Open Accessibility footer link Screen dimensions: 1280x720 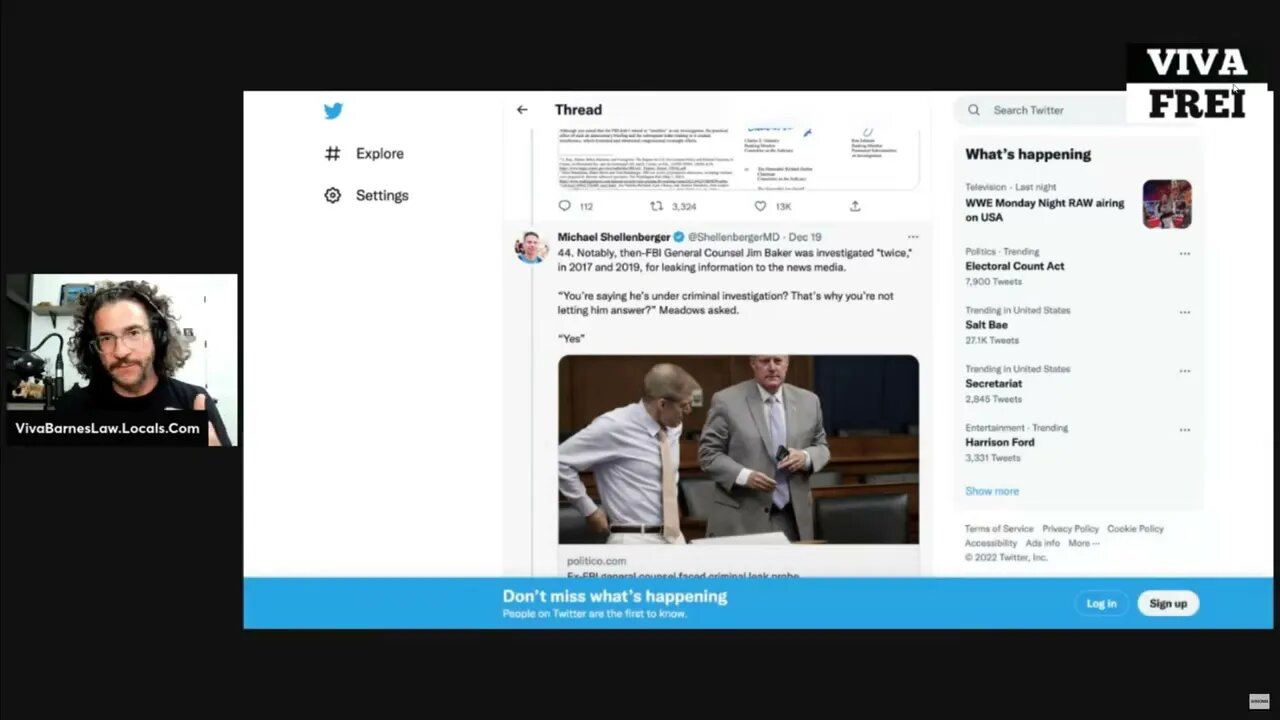[x=991, y=543]
